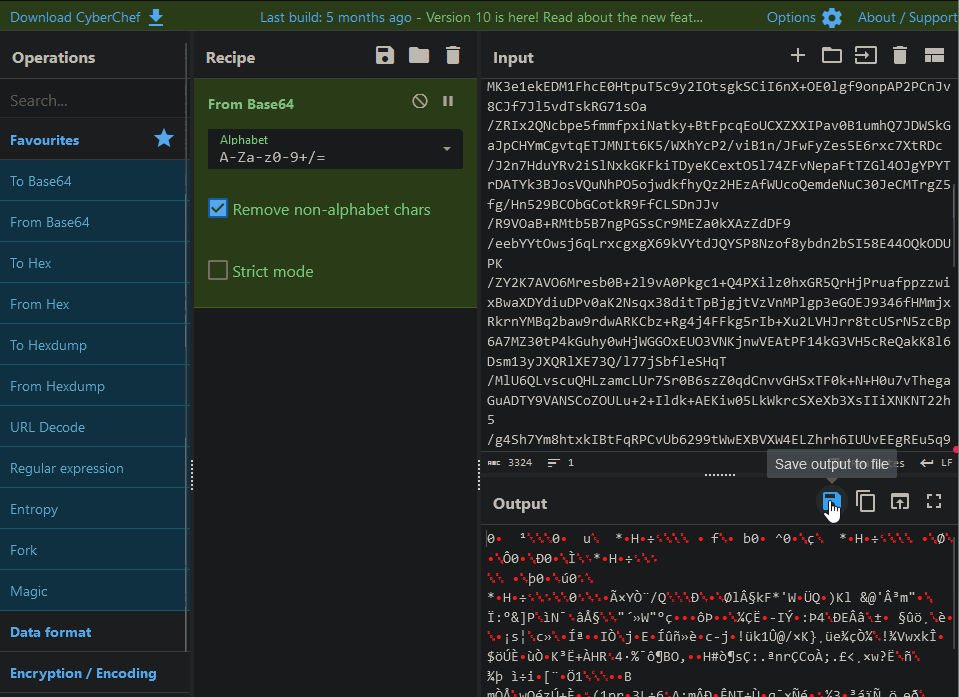Disable the From Base64 operation
This screenshot has width=959, height=697.
pyautogui.click(x=420, y=101)
